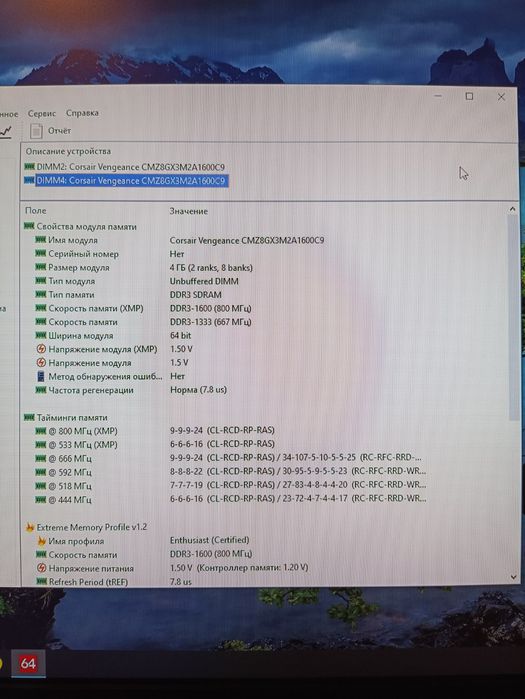
Task: Click the memory icon beside Имя модуля
Action: point(41,240)
